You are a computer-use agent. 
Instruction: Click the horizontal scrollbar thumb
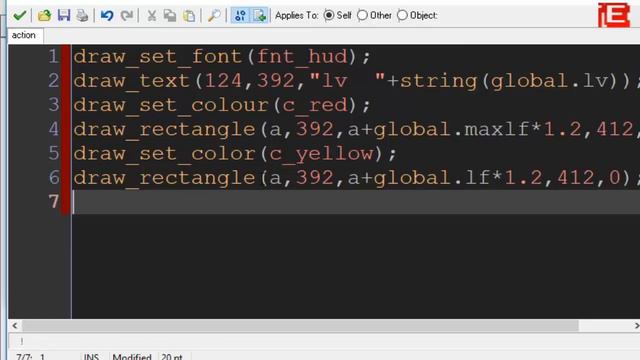tap(300, 326)
